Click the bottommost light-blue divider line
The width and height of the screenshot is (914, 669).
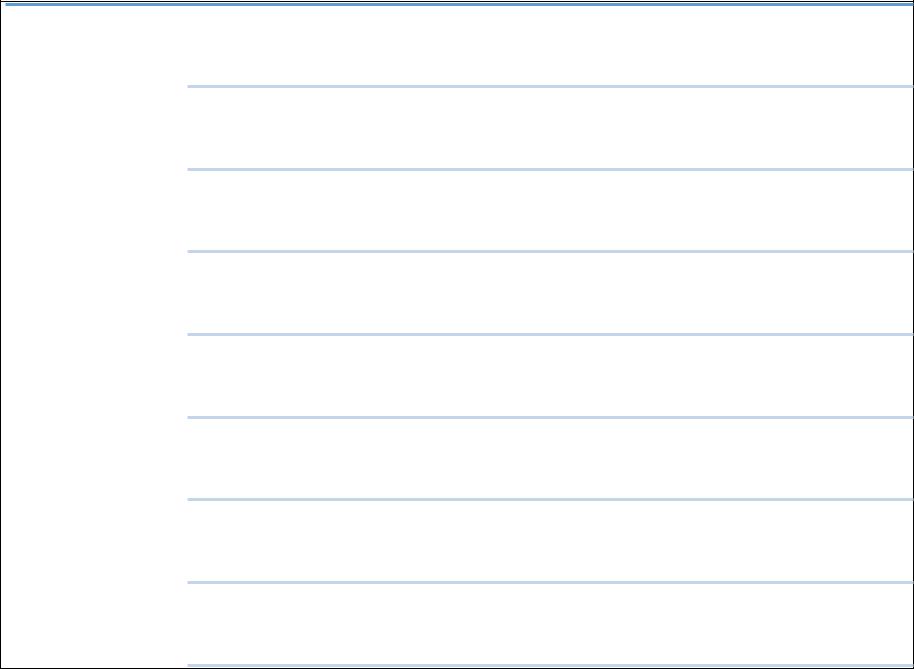point(550,665)
